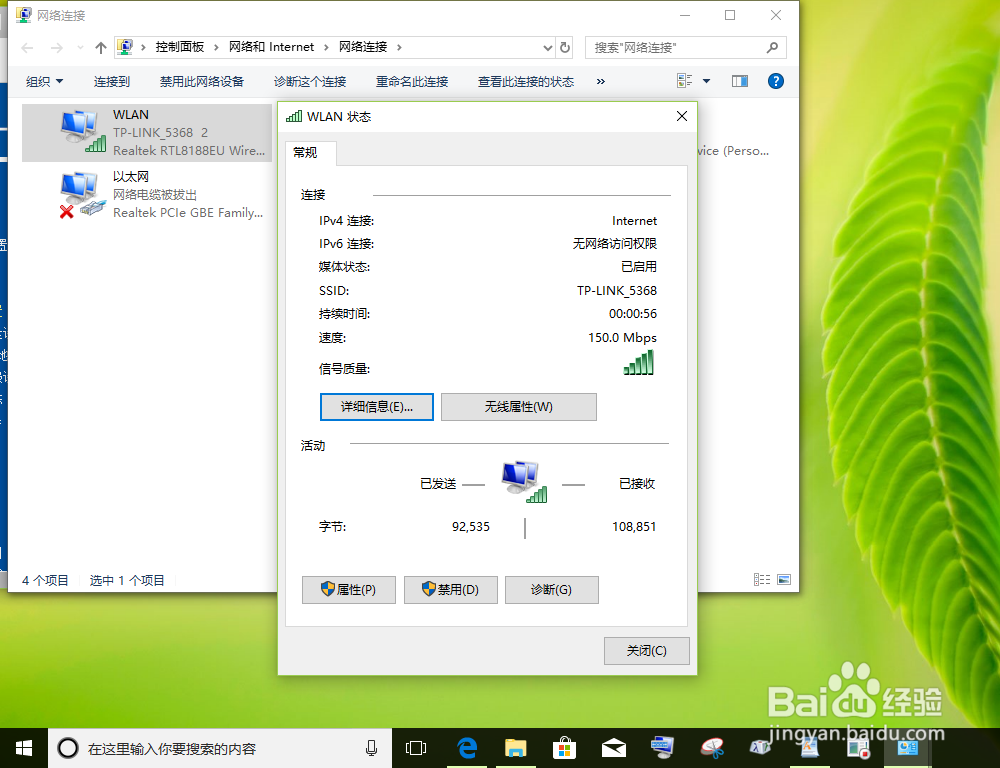Click the 无线属性(W) button

tap(518, 407)
